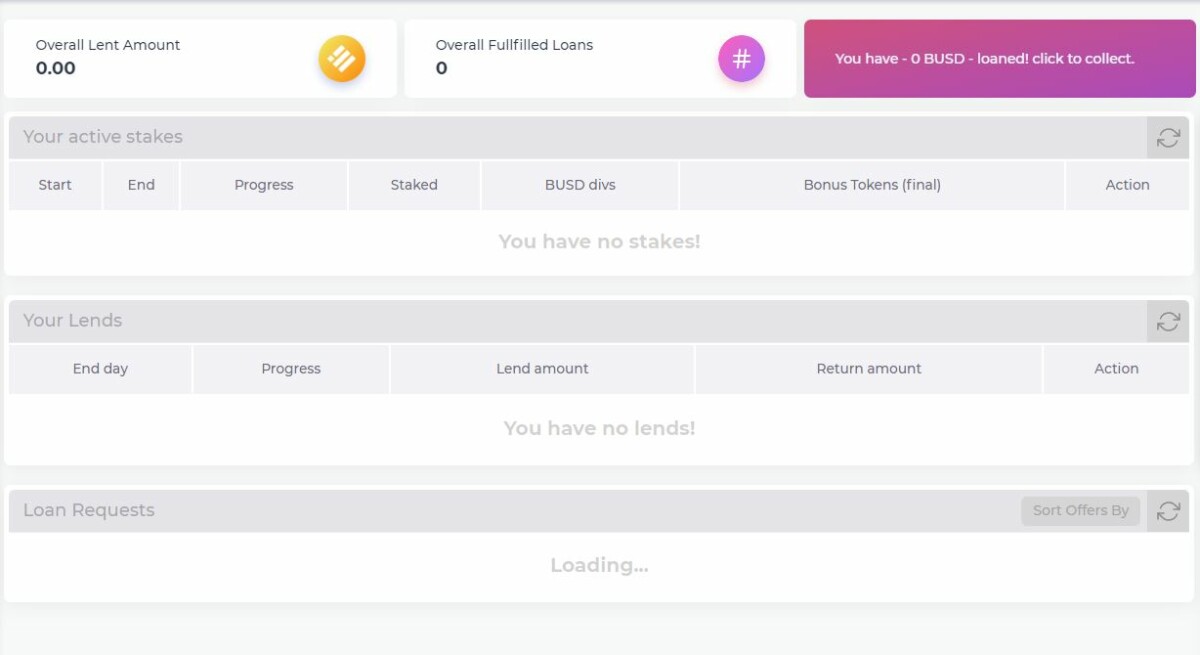Screen dimensions: 1200x655
Task: Select the Progress header under active stakes
Action: pyautogui.click(x=264, y=185)
